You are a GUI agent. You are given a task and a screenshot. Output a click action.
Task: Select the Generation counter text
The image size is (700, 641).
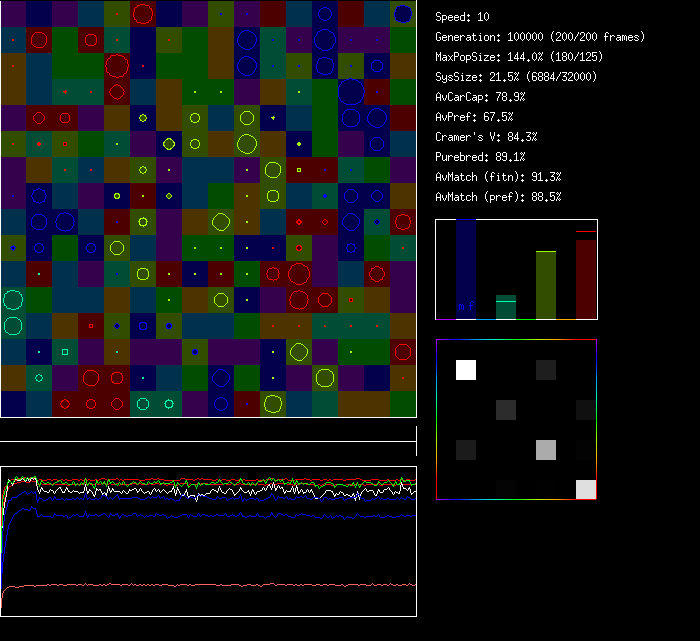(540, 37)
